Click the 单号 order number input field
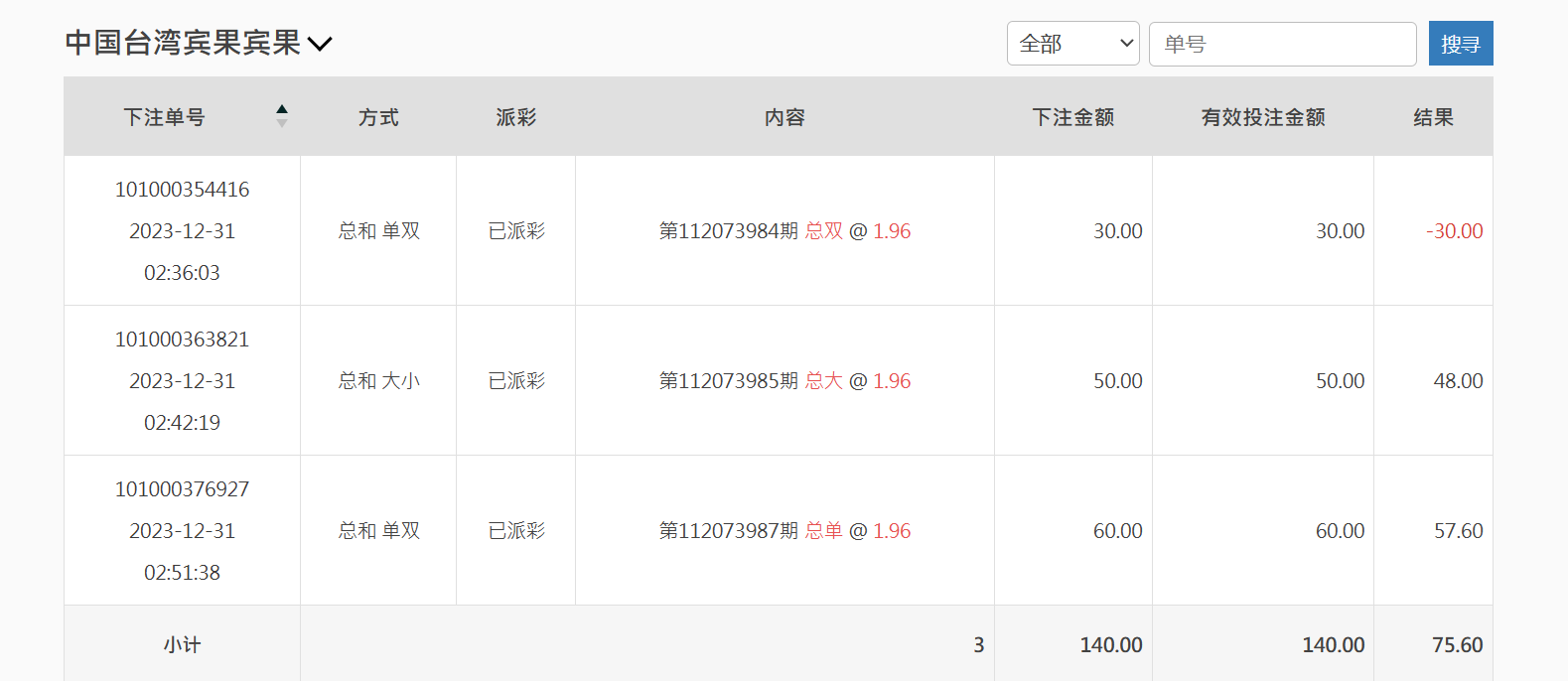 click(1282, 44)
